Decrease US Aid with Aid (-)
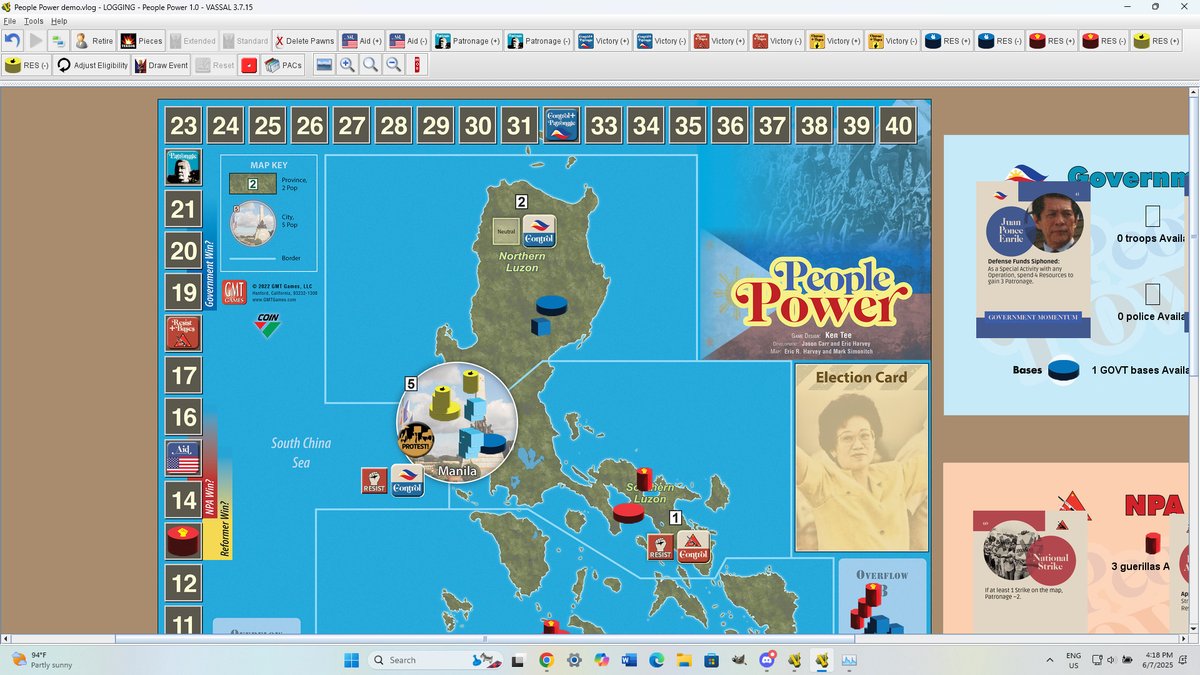This screenshot has height=675, width=1200. click(408, 41)
